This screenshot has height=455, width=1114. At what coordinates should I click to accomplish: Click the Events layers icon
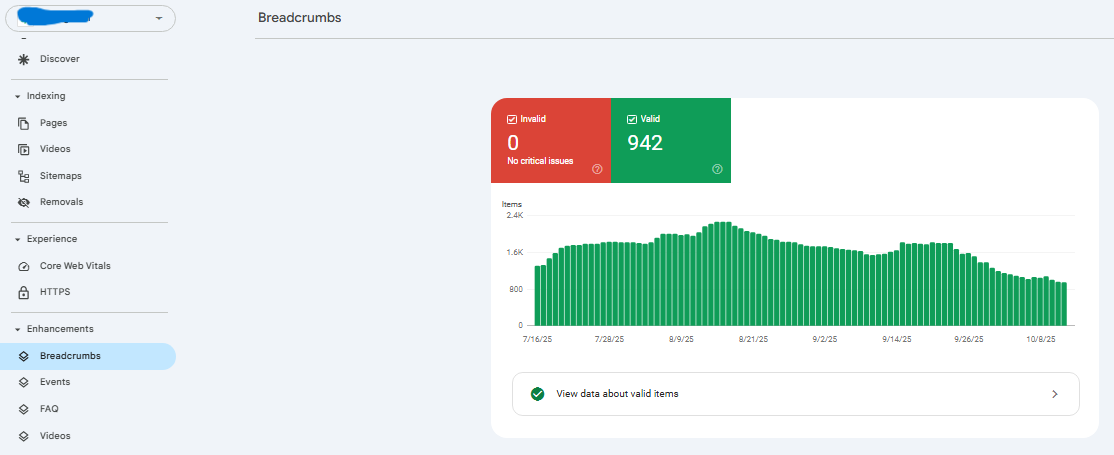pyautogui.click(x=23, y=382)
